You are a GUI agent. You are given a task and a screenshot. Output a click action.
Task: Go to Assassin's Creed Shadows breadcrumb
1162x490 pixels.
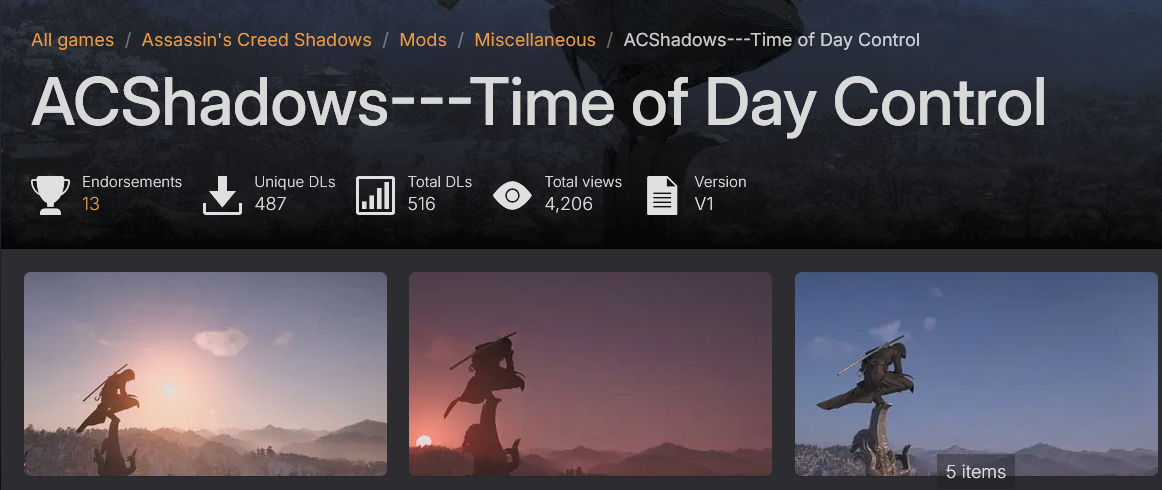[256, 40]
